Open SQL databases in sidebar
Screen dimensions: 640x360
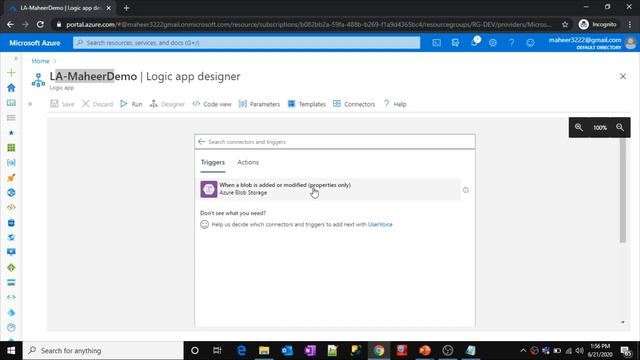pyautogui.click(x=11, y=223)
